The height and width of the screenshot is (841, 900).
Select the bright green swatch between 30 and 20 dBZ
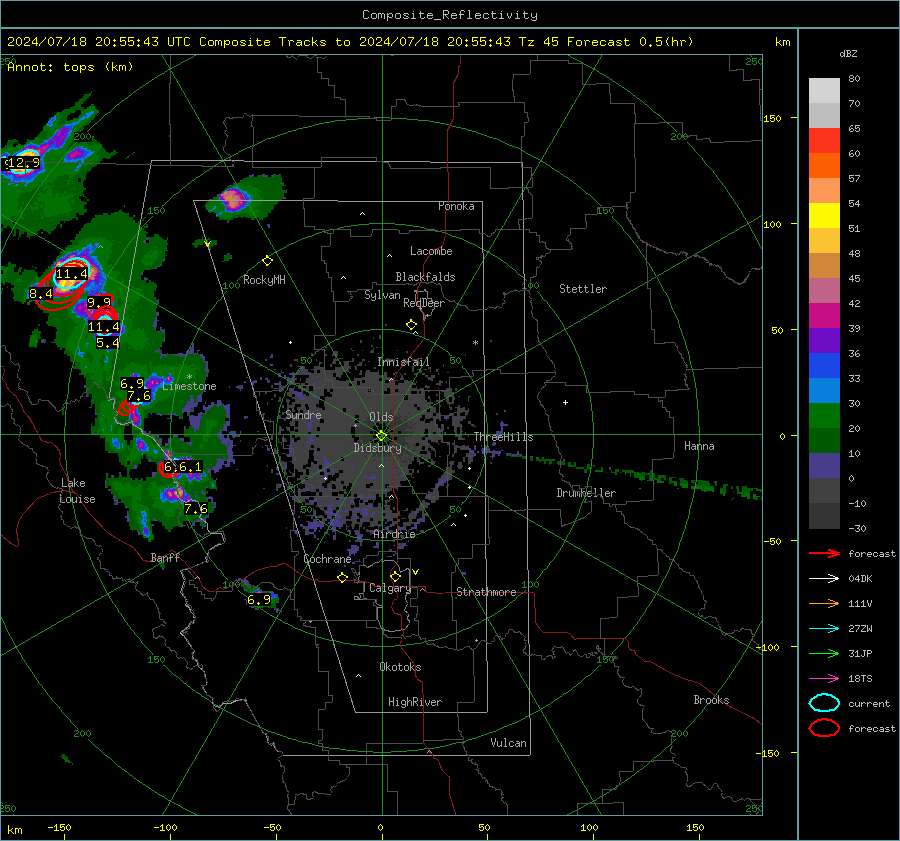point(824,416)
